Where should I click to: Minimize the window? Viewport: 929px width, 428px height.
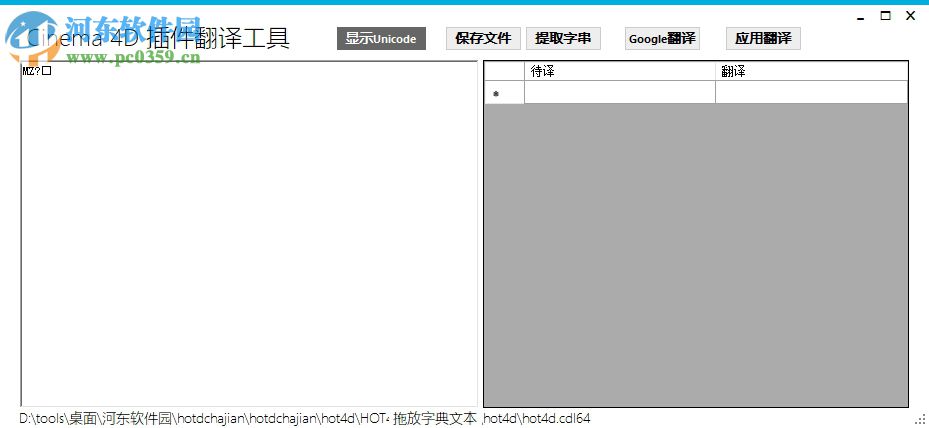point(860,17)
